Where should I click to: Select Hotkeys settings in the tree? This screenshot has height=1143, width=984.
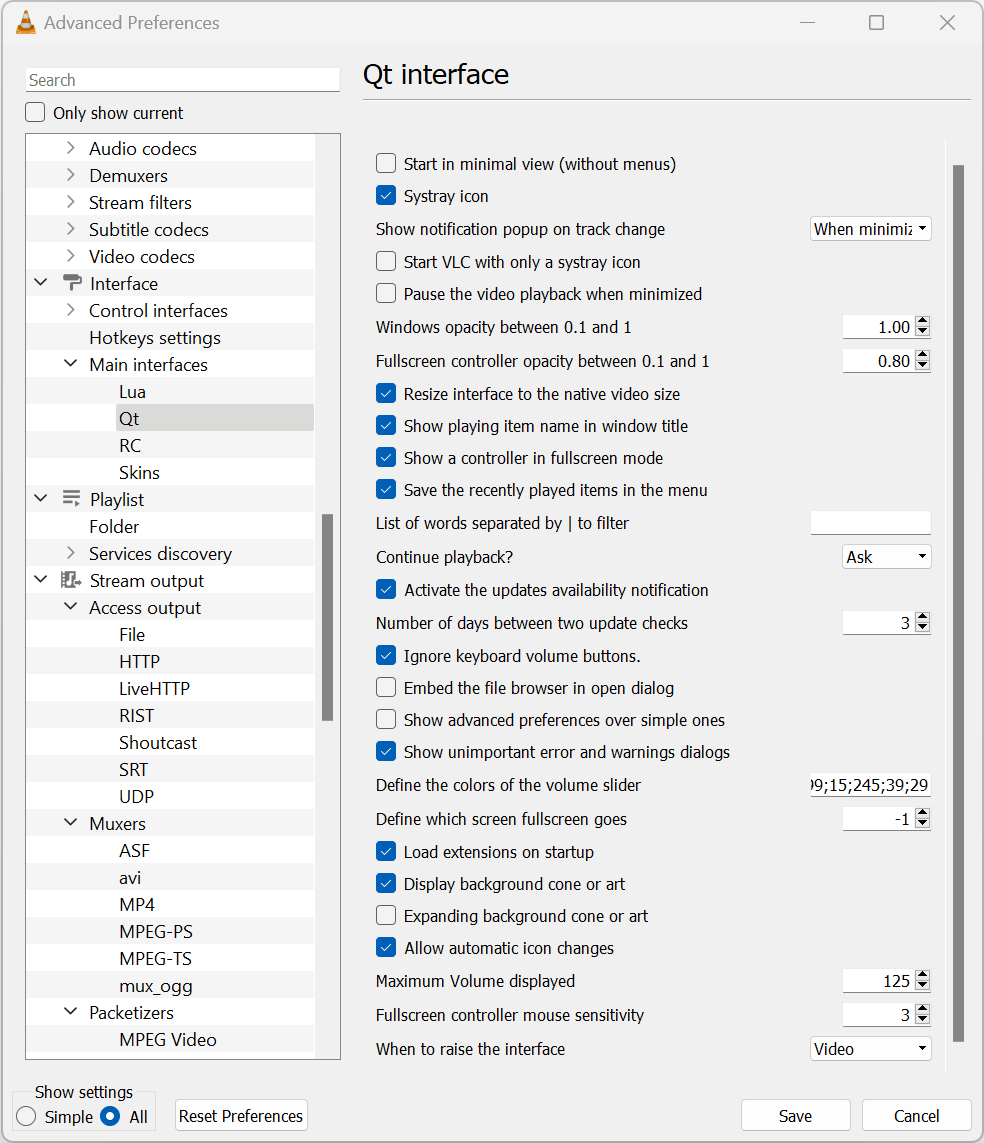(155, 338)
